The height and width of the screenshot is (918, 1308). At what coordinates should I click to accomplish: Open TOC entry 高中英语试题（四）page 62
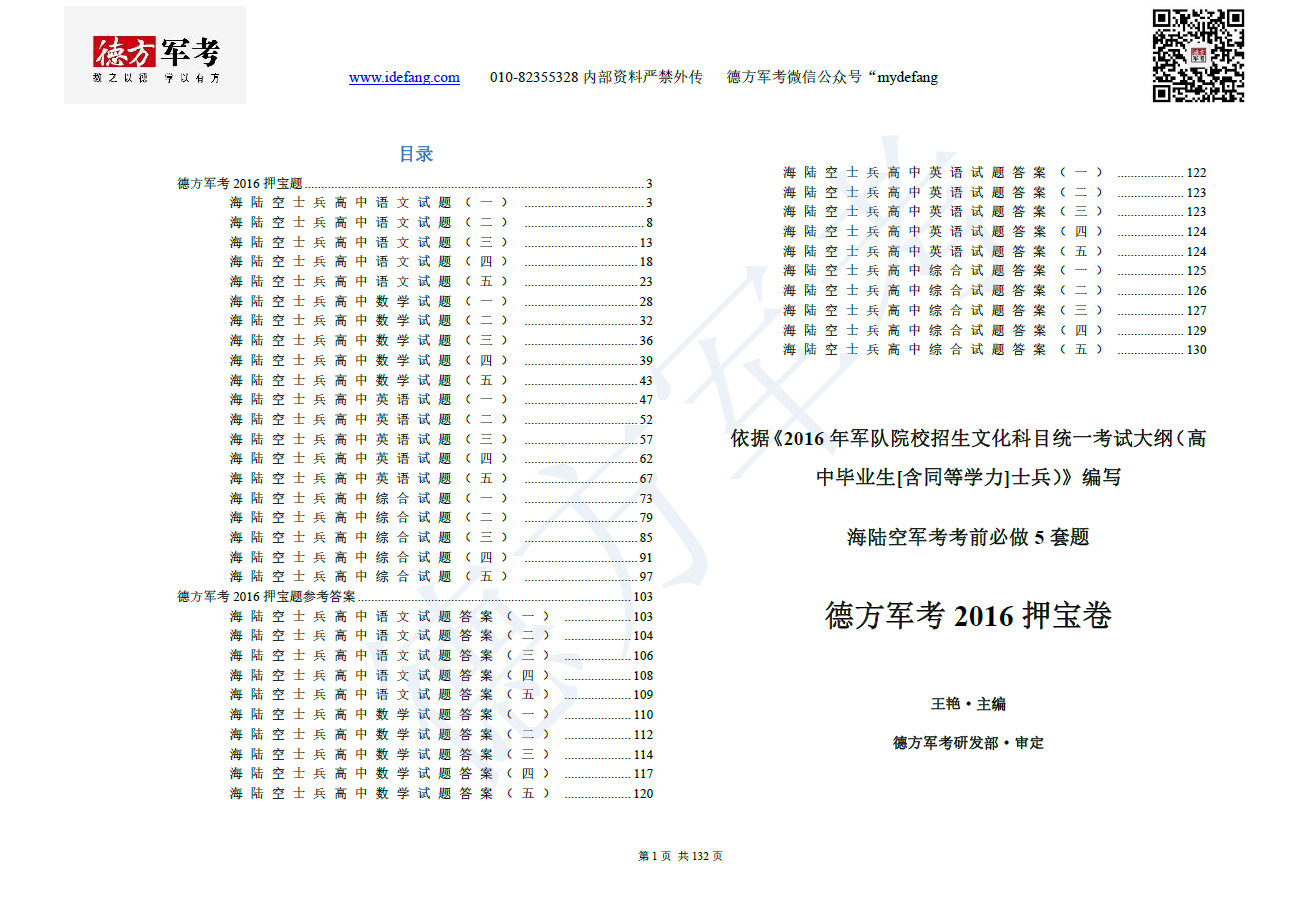click(x=441, y=459)
